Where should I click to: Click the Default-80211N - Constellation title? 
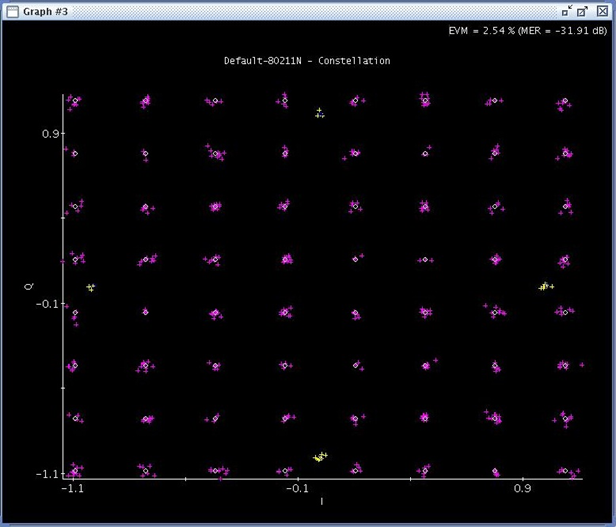click(307, 61)
